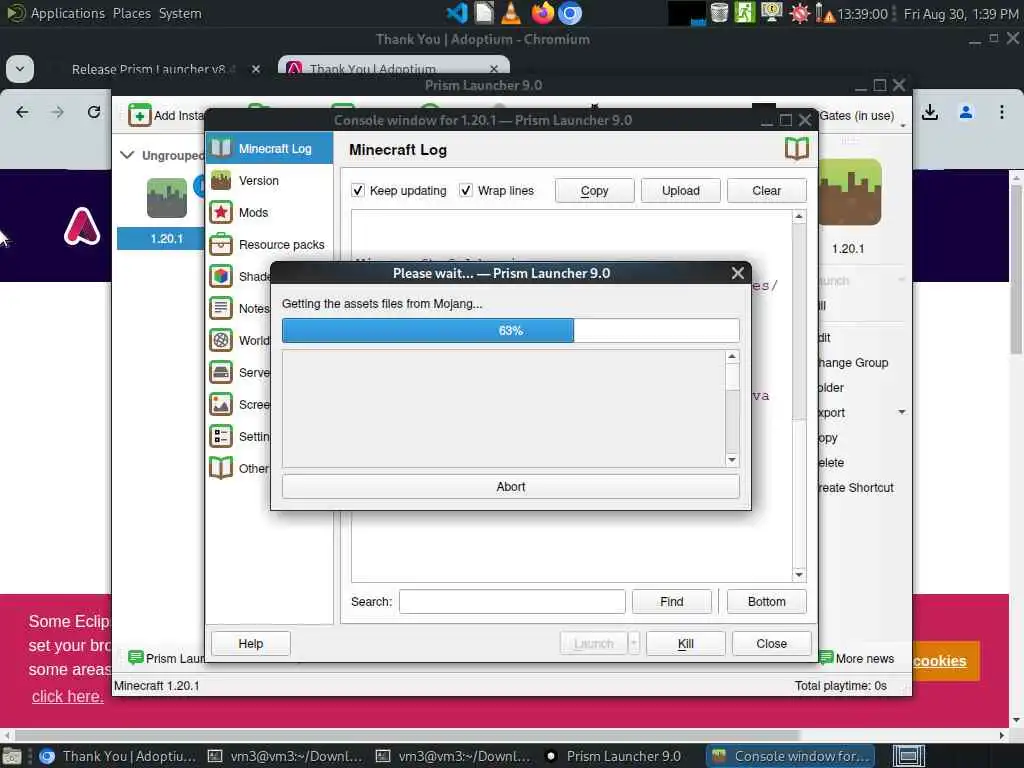Viewport: 1024px width, 768px height.
Task: Click the Version grass block icon
Action: [x=221, y=180]
